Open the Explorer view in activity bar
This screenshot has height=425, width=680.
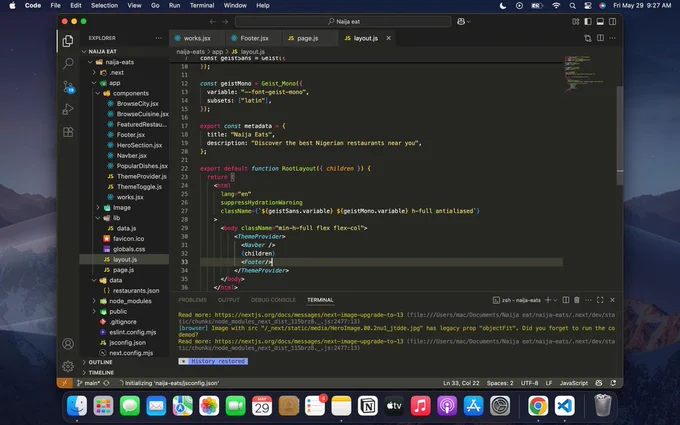(x=68, y=41)
